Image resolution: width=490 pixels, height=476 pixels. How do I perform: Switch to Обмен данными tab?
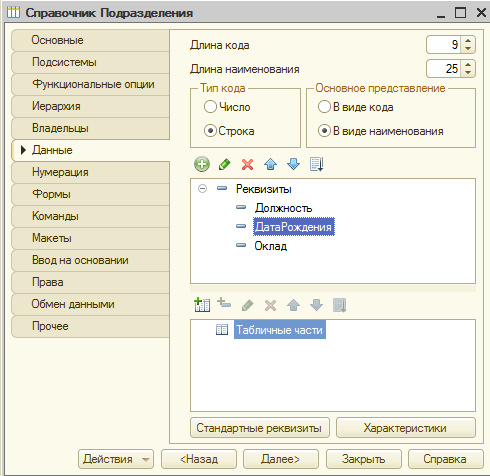coord(90,304)
